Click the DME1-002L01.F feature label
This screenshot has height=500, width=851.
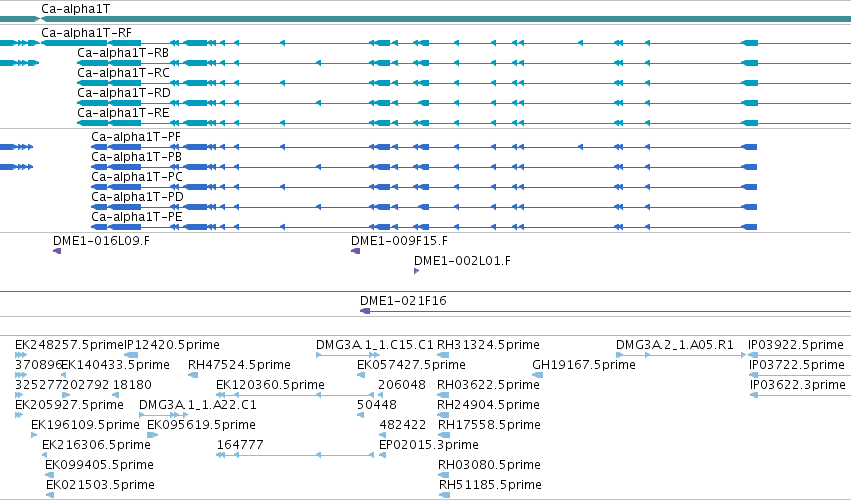click(462, 261)
